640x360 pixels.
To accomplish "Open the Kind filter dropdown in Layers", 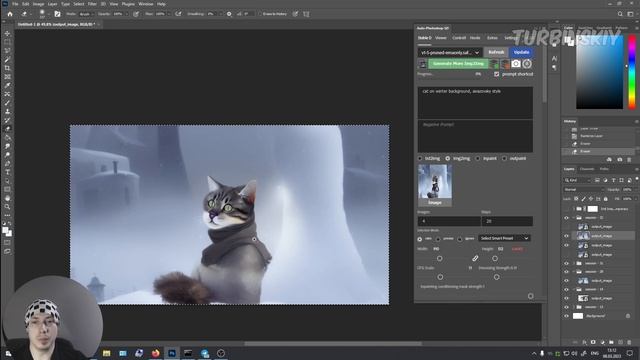I will click(x=578, y=180).
